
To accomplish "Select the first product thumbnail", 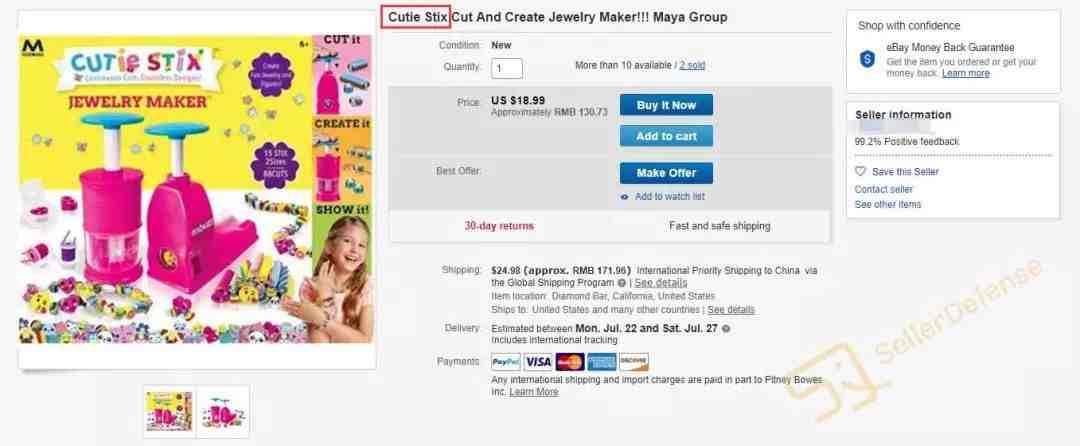I will [x=169, y=412].
